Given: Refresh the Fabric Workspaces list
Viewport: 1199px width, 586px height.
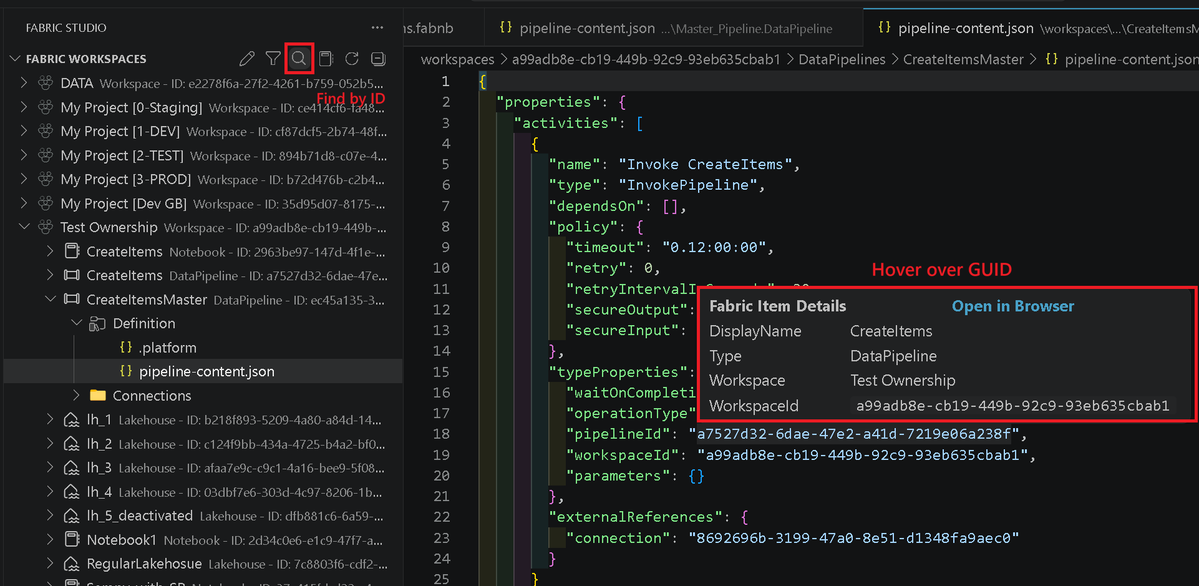Looking at the screenshot, I should click(x=351, y=59).
